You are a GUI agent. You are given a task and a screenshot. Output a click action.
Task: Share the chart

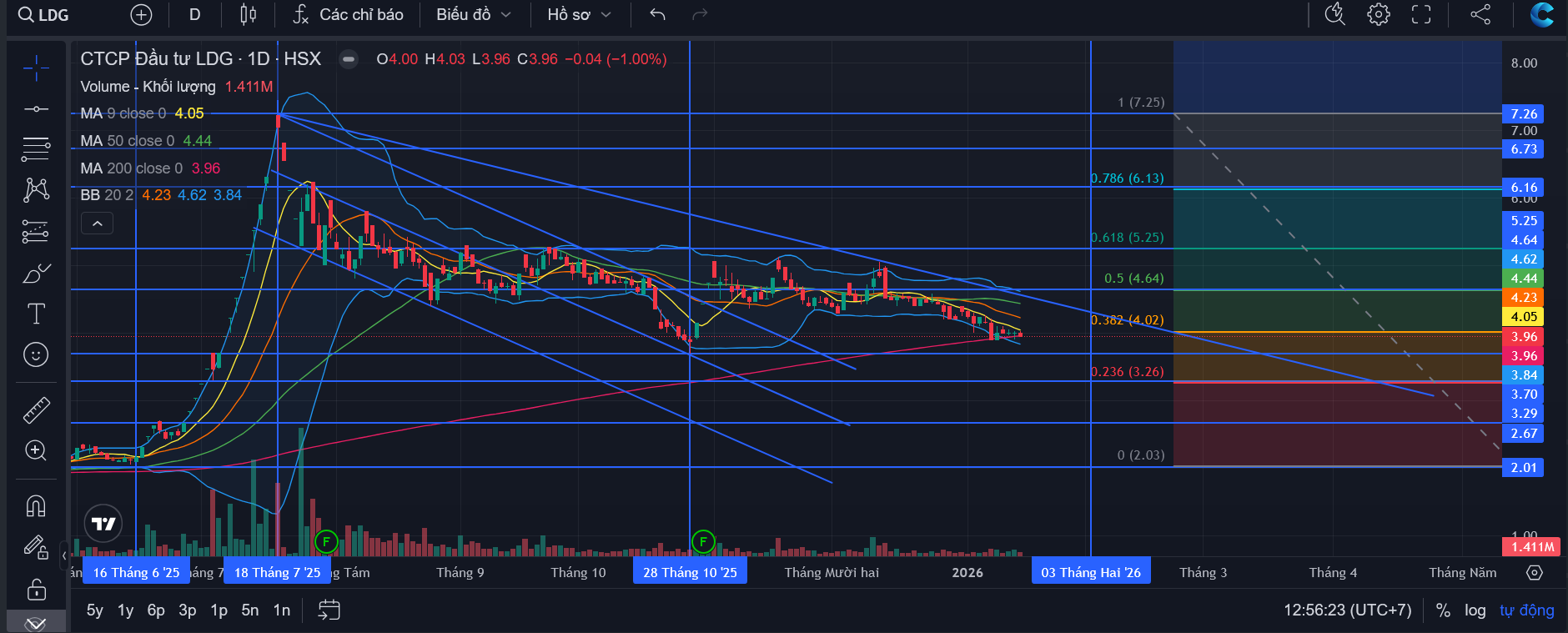point(1480,14)
